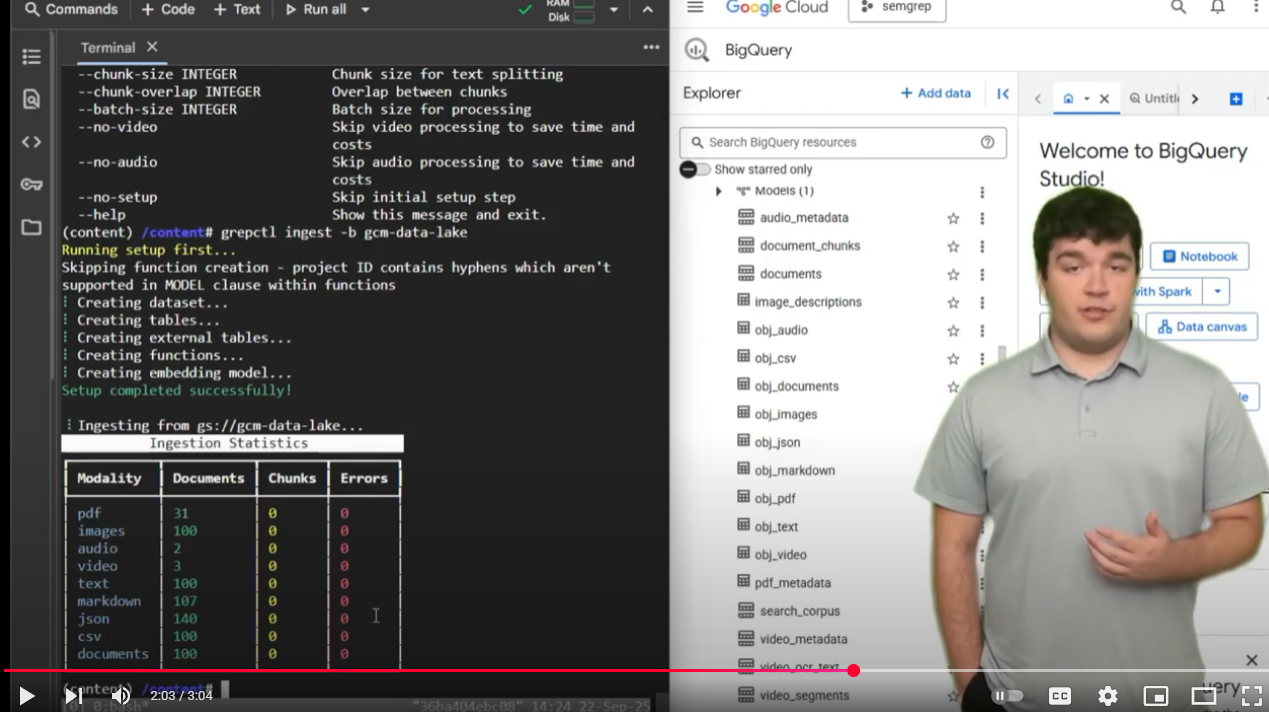The width and height of the screenshot is (1269, 712).
Task: Close the BigQuery home tab
Action: [x=1104, y=98]
